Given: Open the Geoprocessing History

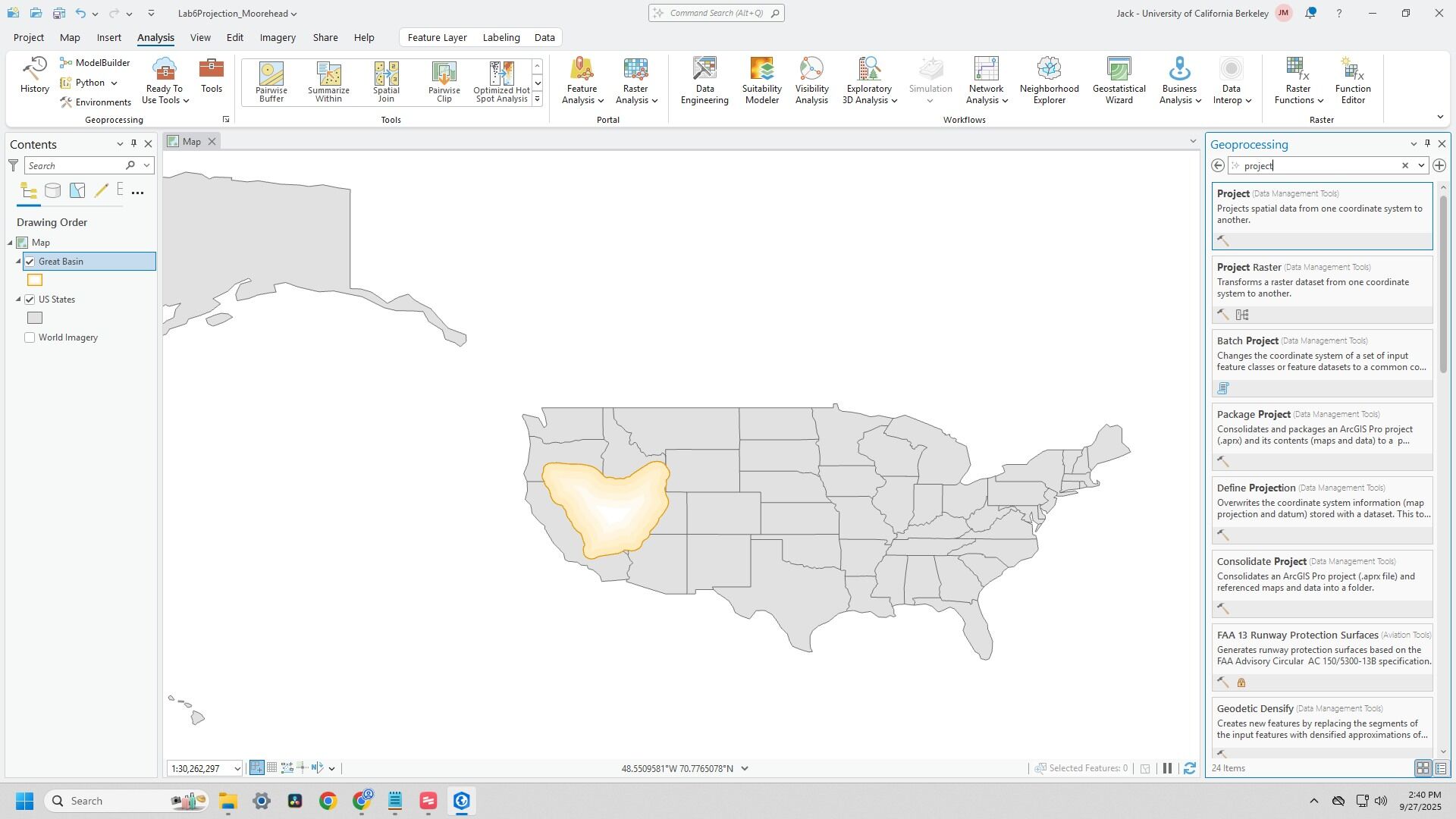Looking at the screenshot, I should 34,75.
